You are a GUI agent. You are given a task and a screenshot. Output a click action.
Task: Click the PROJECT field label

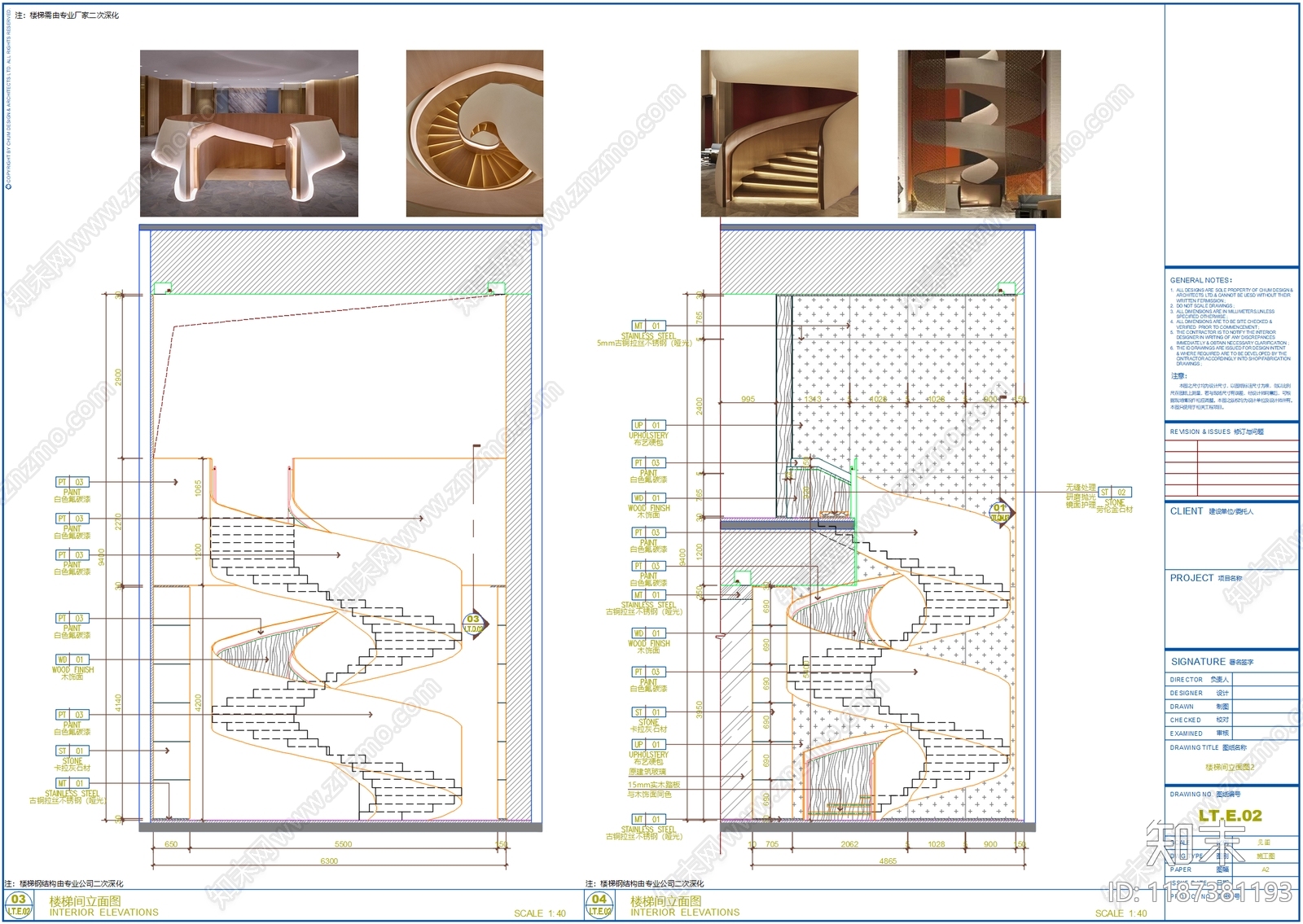click(x=1191, y=578)
